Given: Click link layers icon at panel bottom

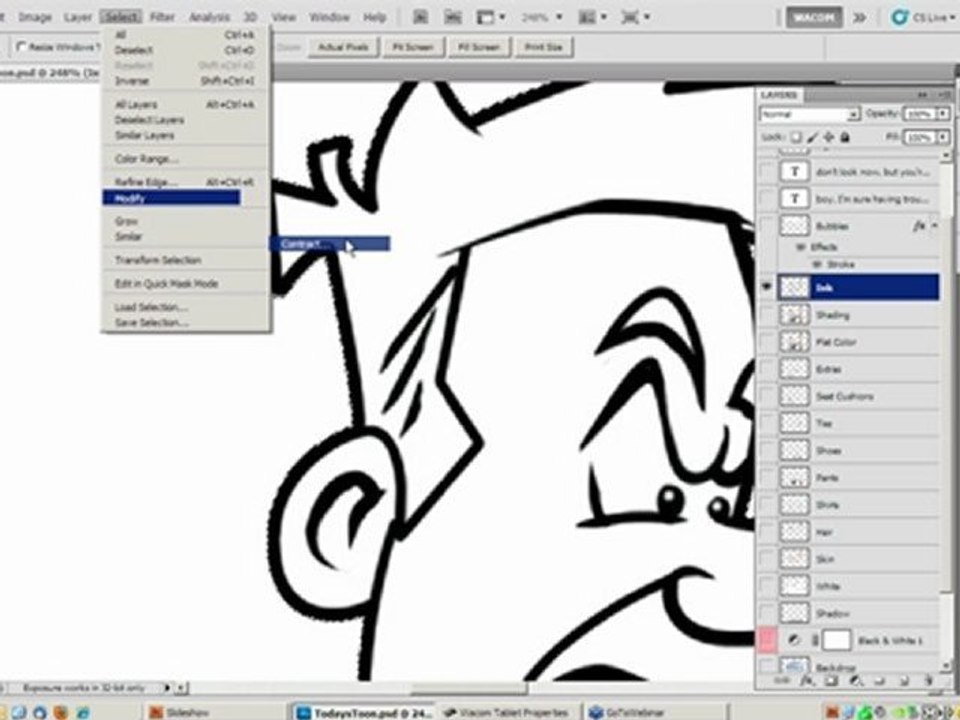Looking at the screenshot, I should [x=782, y=680].
